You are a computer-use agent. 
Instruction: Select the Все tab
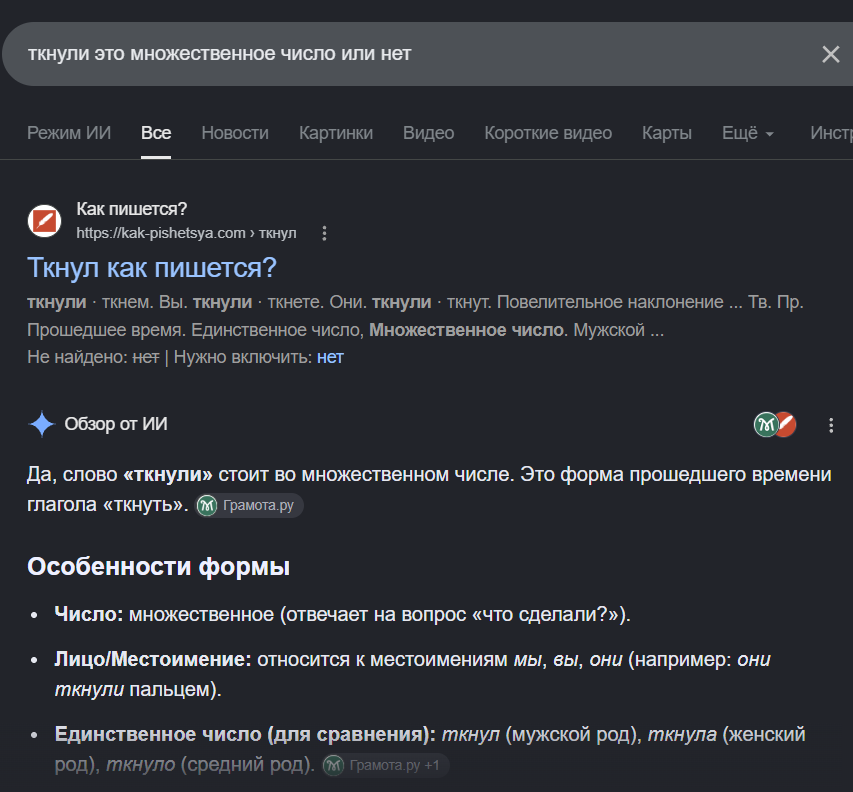point(156,133)
